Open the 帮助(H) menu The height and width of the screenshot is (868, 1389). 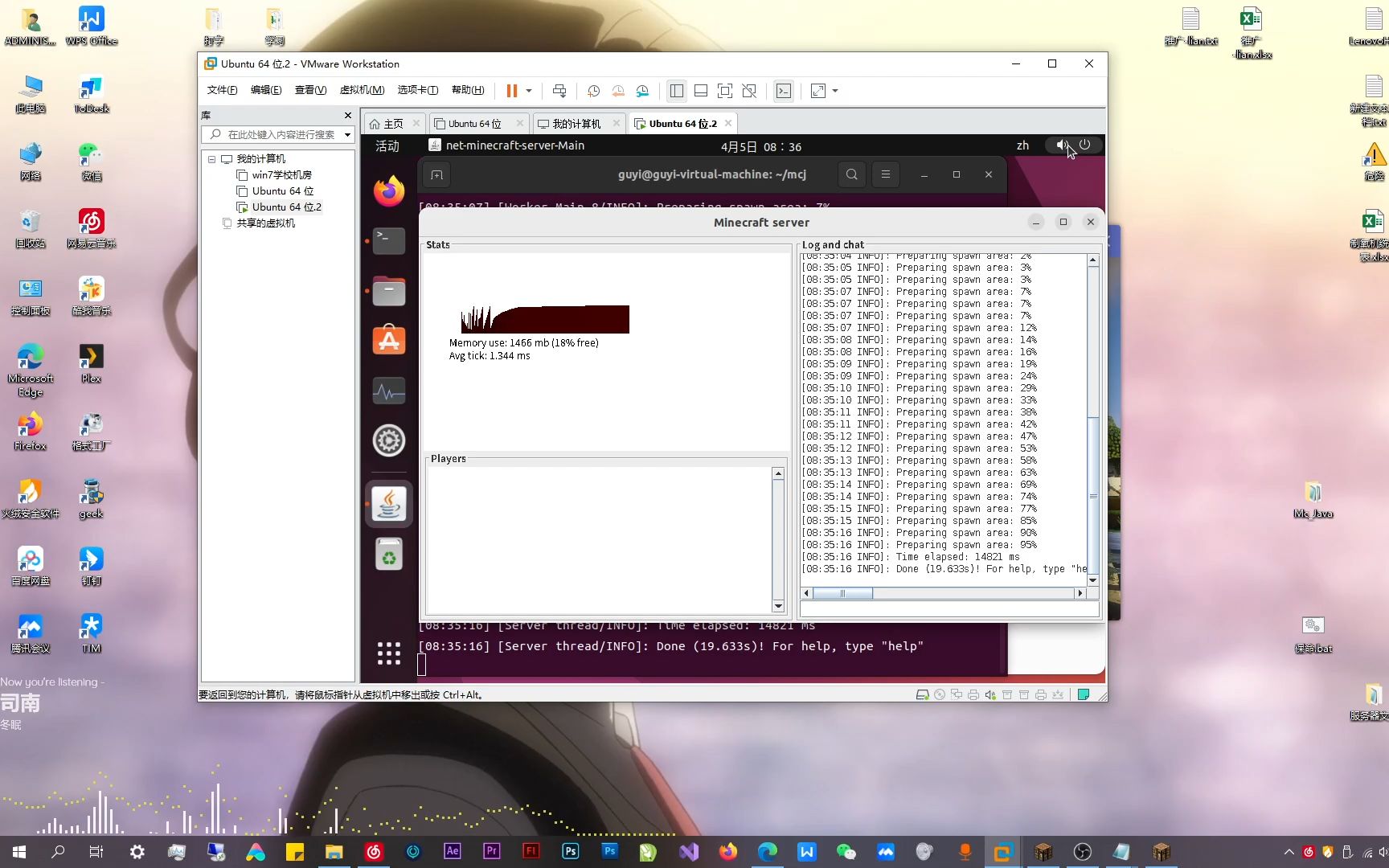click(468, 90)
